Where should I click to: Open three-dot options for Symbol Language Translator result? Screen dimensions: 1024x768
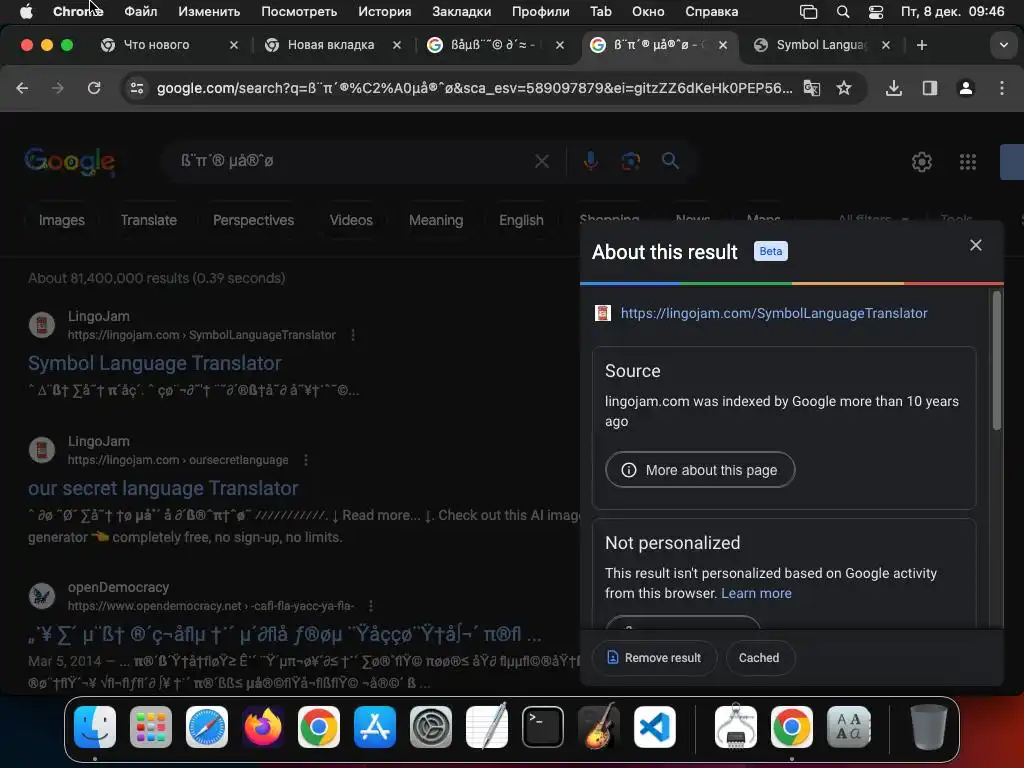(x=353, y=335)
